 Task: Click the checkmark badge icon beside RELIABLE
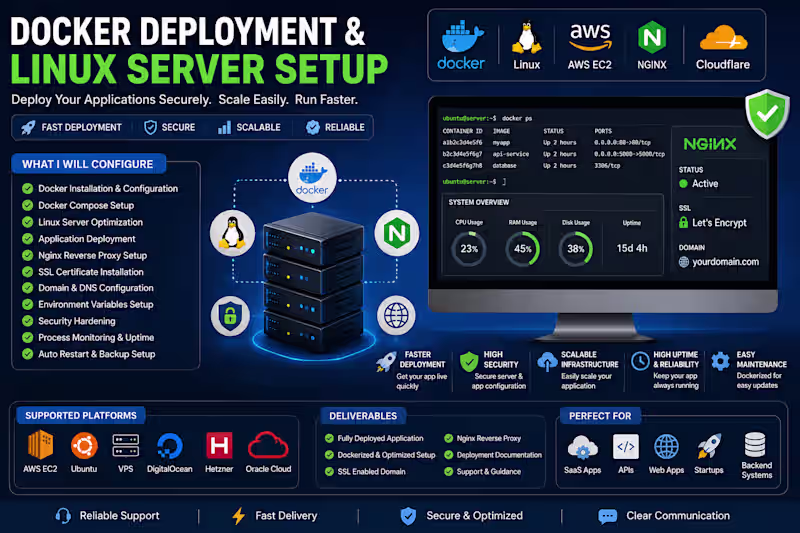(313, 127)
